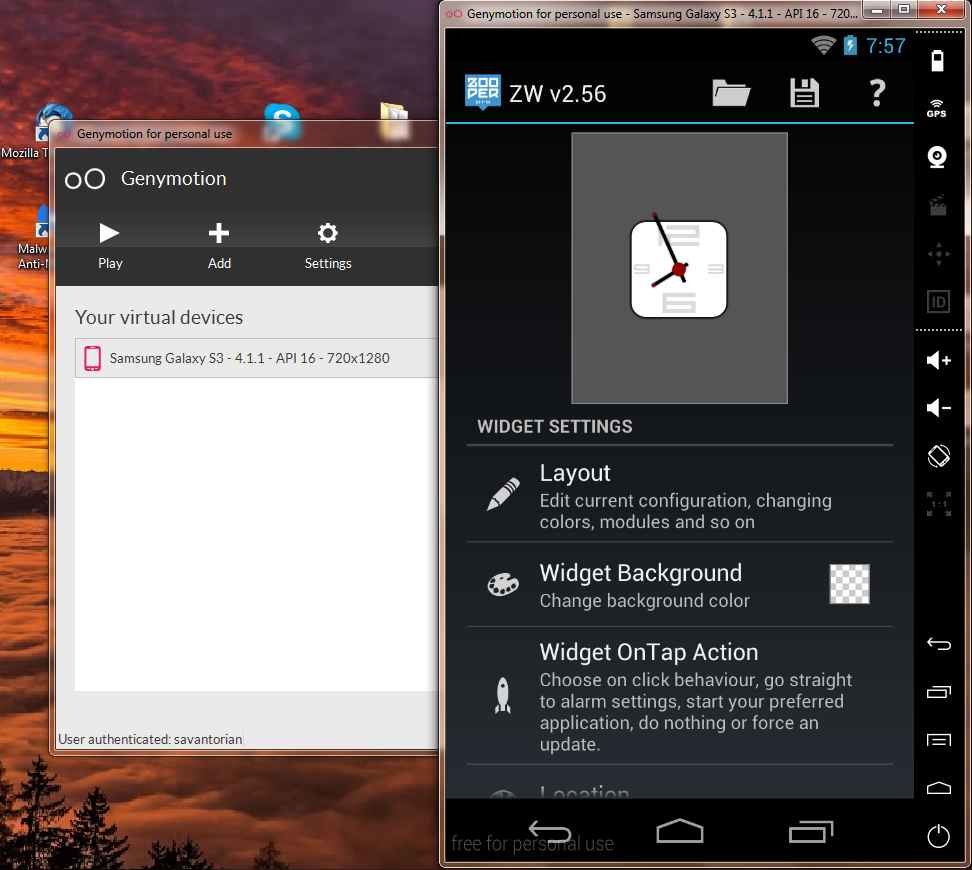Screen dimensions: 972x870
Task: Open the Genymotion GPS widget
Action: [x=937, y=109]
